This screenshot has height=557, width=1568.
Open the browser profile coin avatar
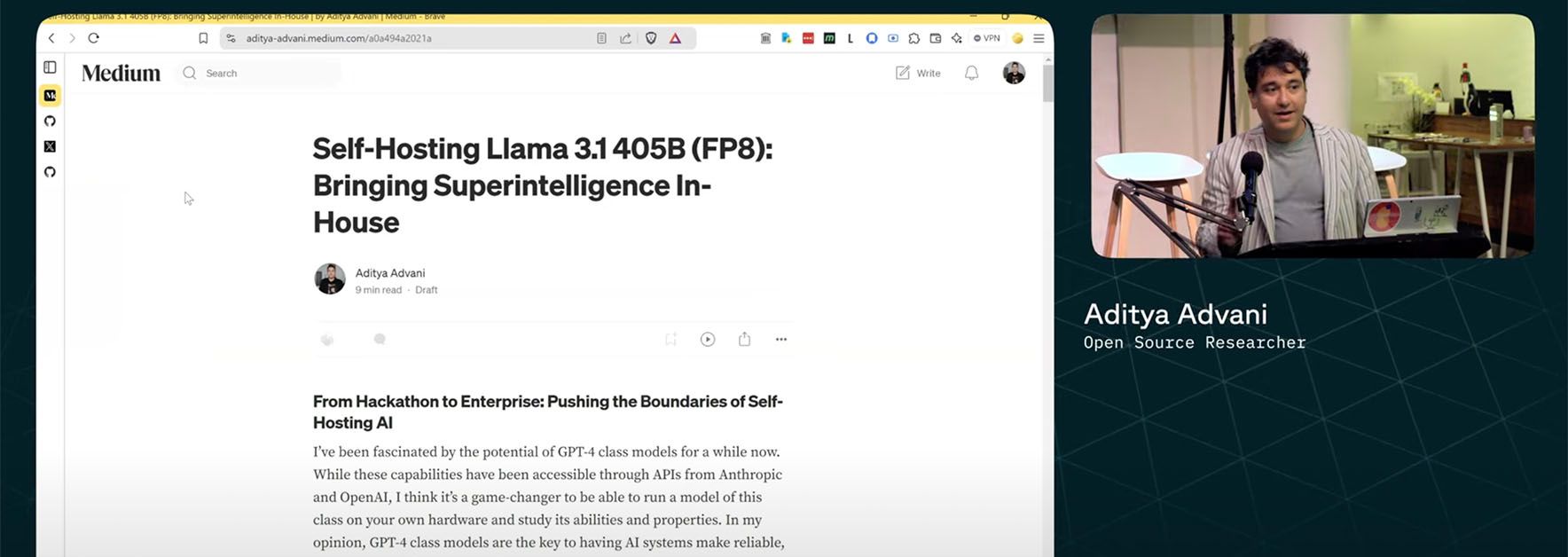pyautogui.click(x=1018, y=38)
